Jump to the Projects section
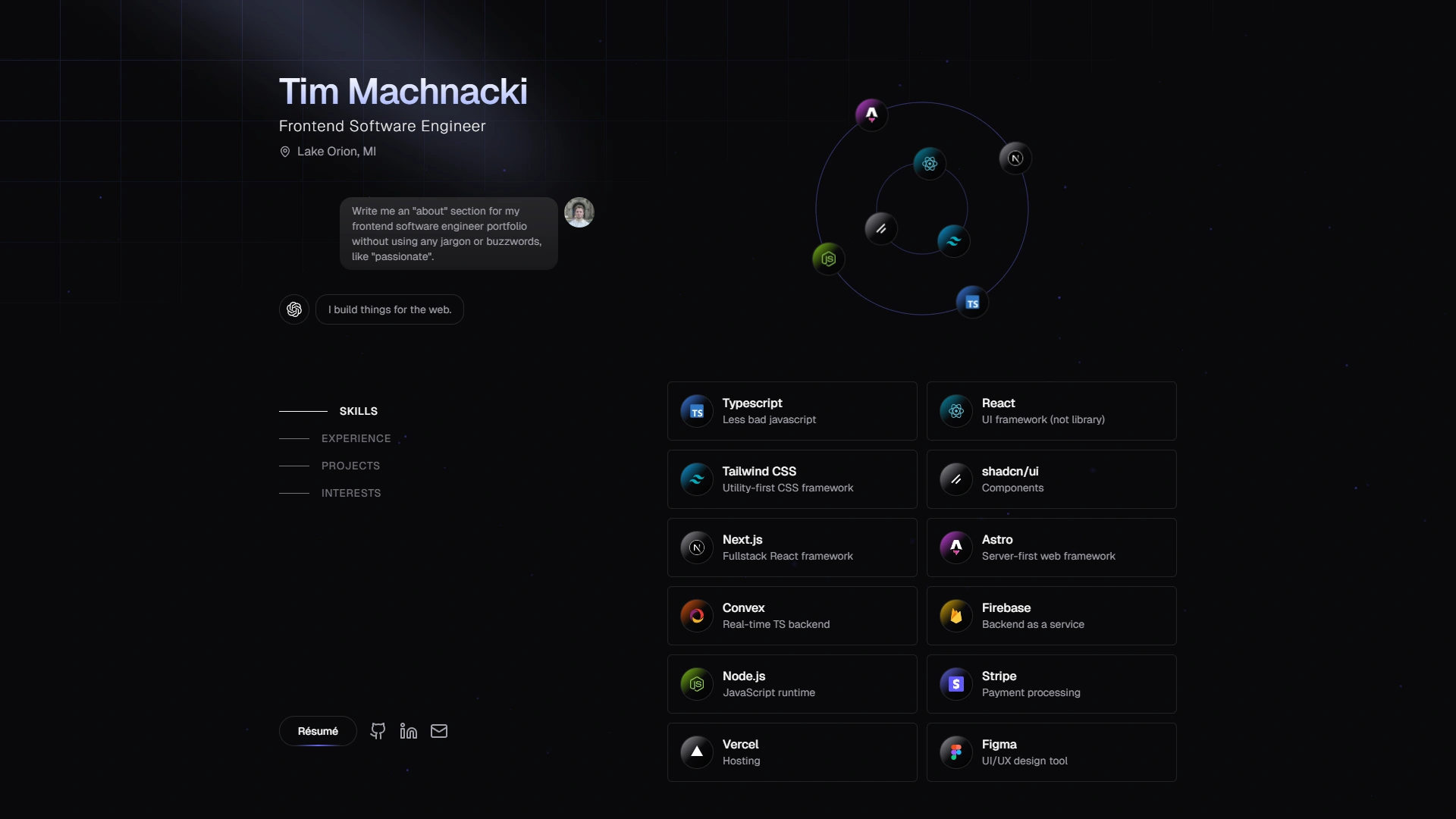The height and width of the screenshot is (819, 1456). (350, 466)
